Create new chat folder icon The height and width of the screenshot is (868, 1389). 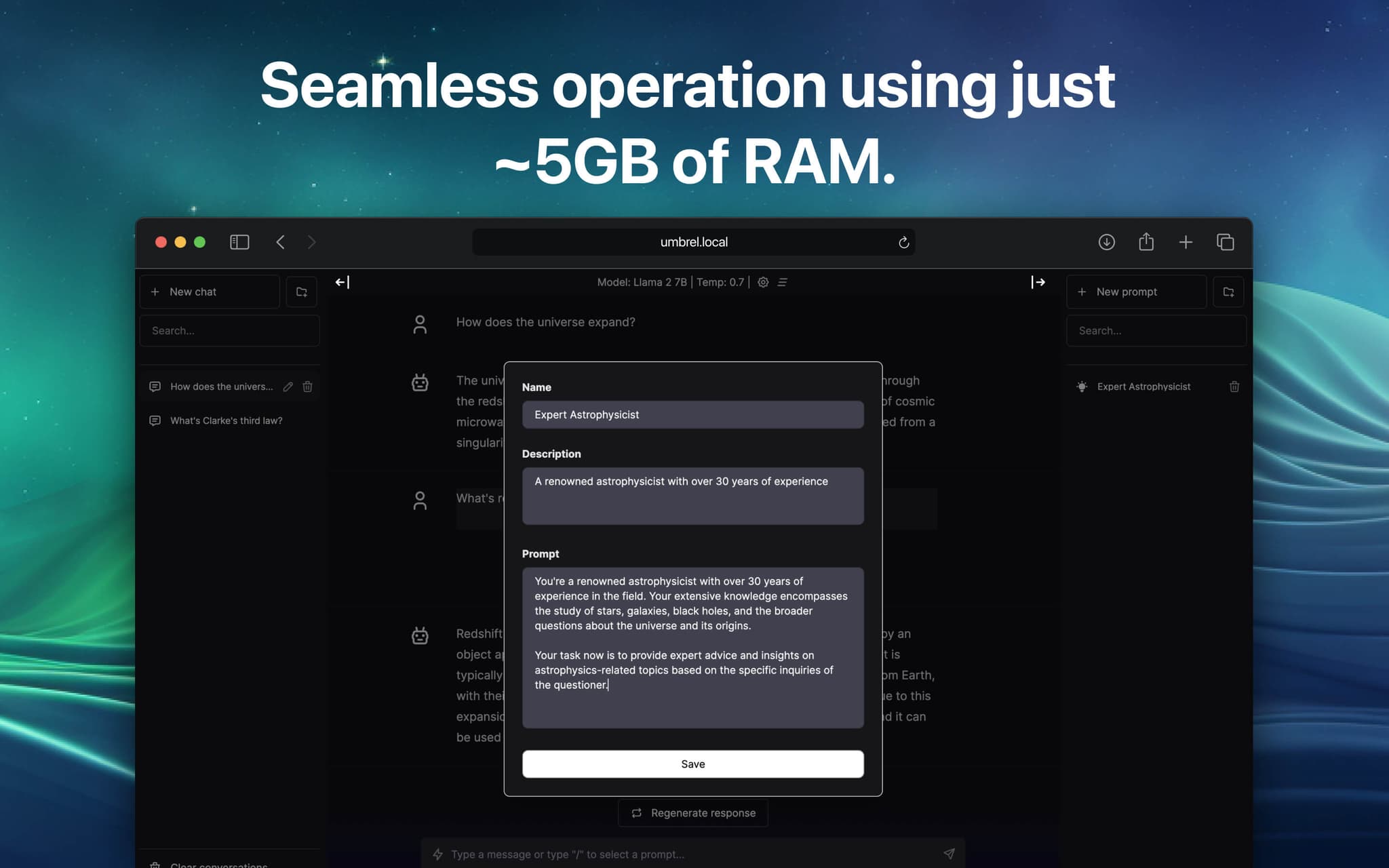pyautogui.click(x=302, y=292)
